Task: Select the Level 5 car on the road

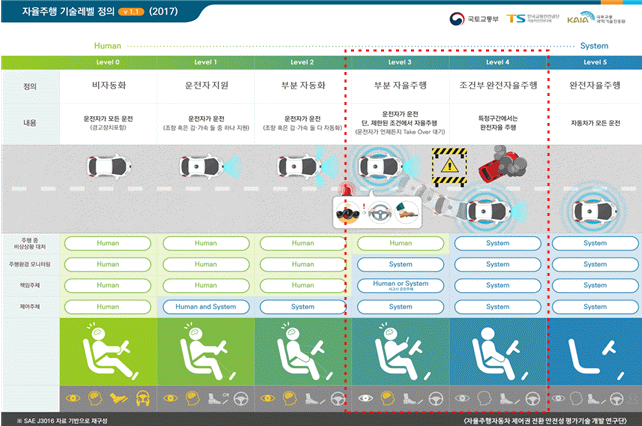Action: [595, 211]
